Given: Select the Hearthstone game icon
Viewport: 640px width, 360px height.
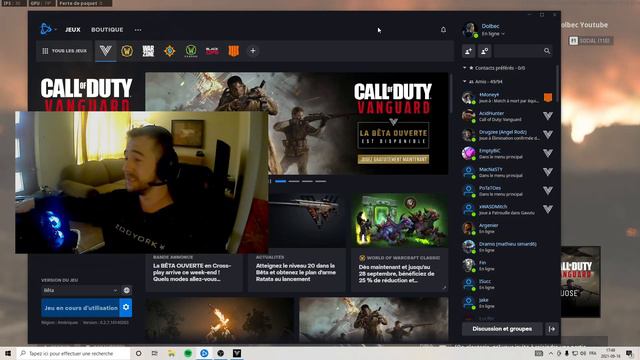Looking at the screenshot, I should coord(170,51).
